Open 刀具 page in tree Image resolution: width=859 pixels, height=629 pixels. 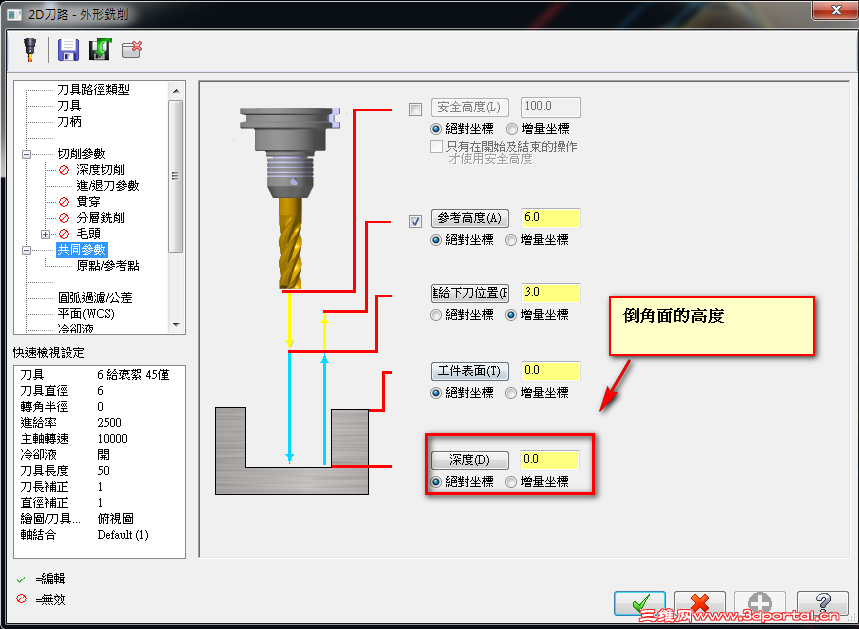click(x=69, y=105)
